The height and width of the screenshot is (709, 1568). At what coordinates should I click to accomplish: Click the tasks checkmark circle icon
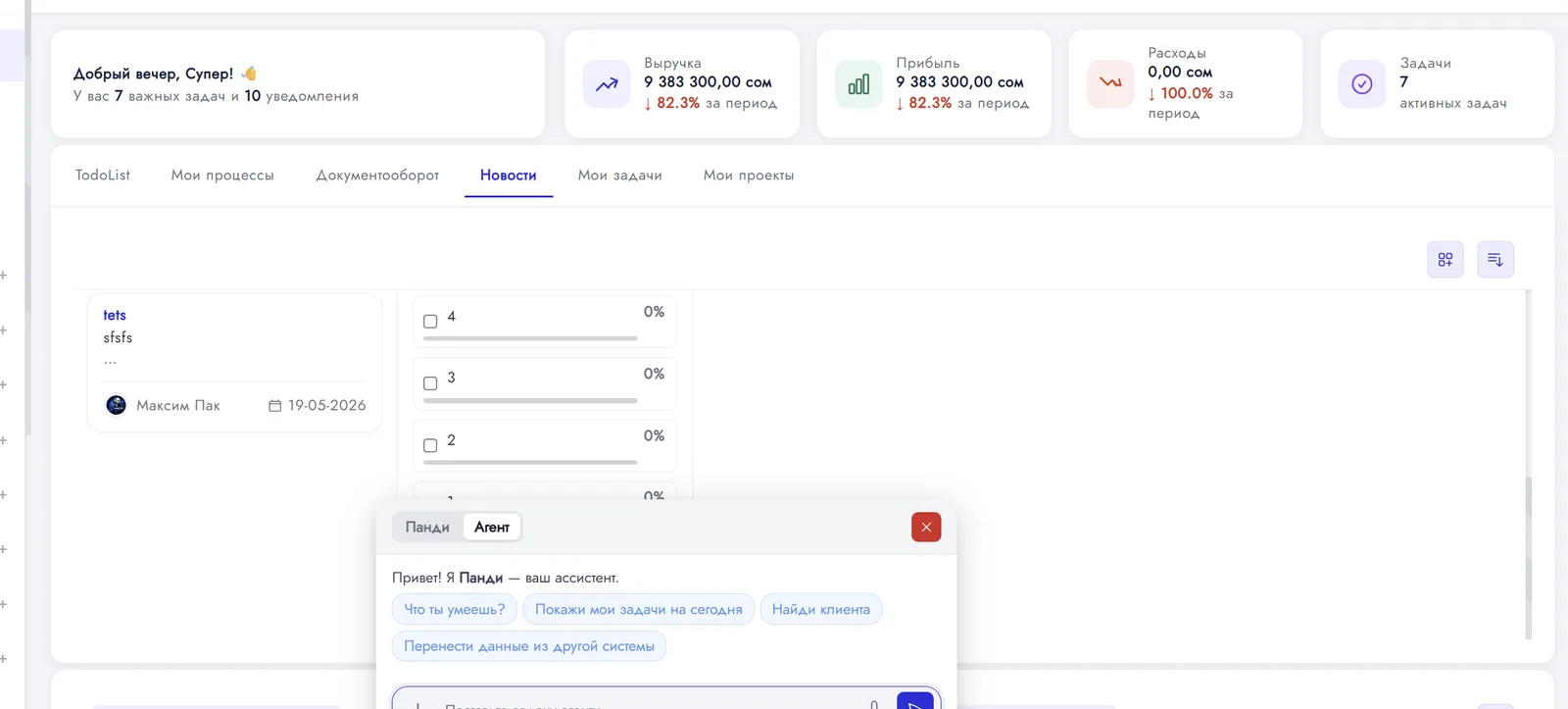tap(1362, 84)
